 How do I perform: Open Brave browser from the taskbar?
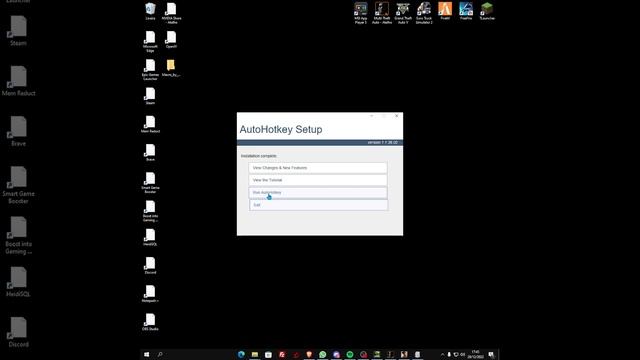coord(309,354)
